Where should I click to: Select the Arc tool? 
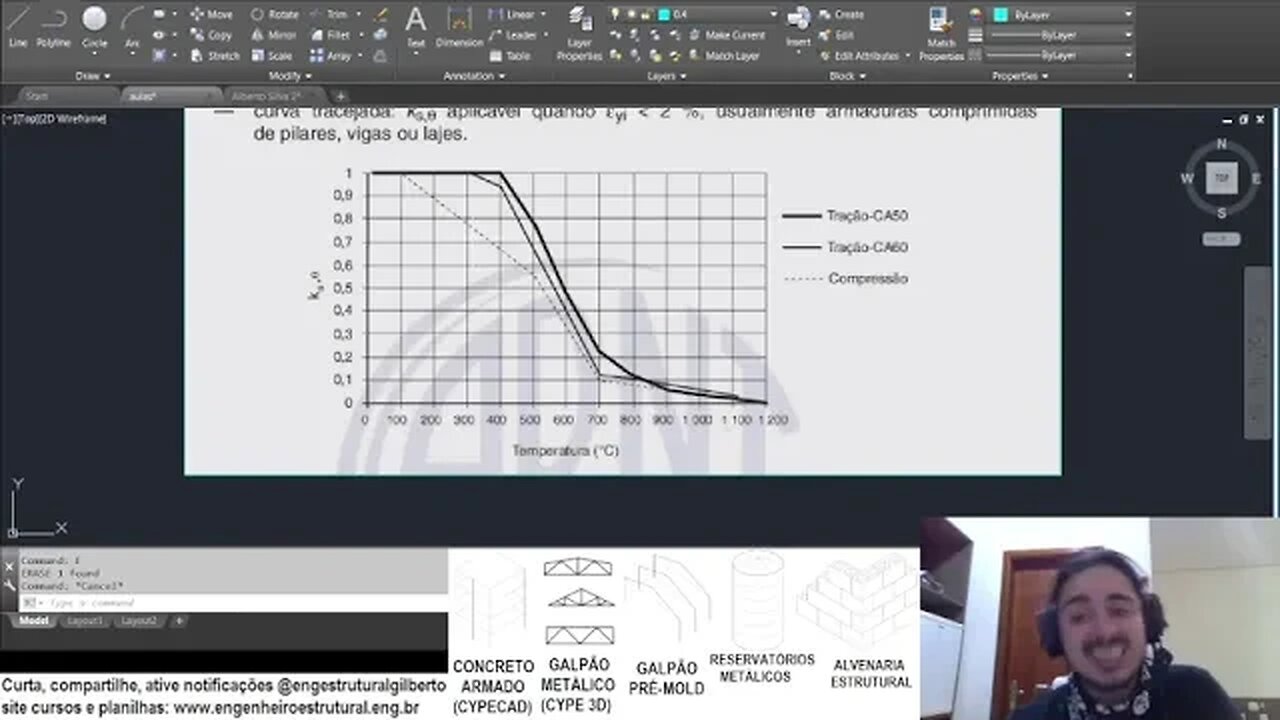point(132,26)
